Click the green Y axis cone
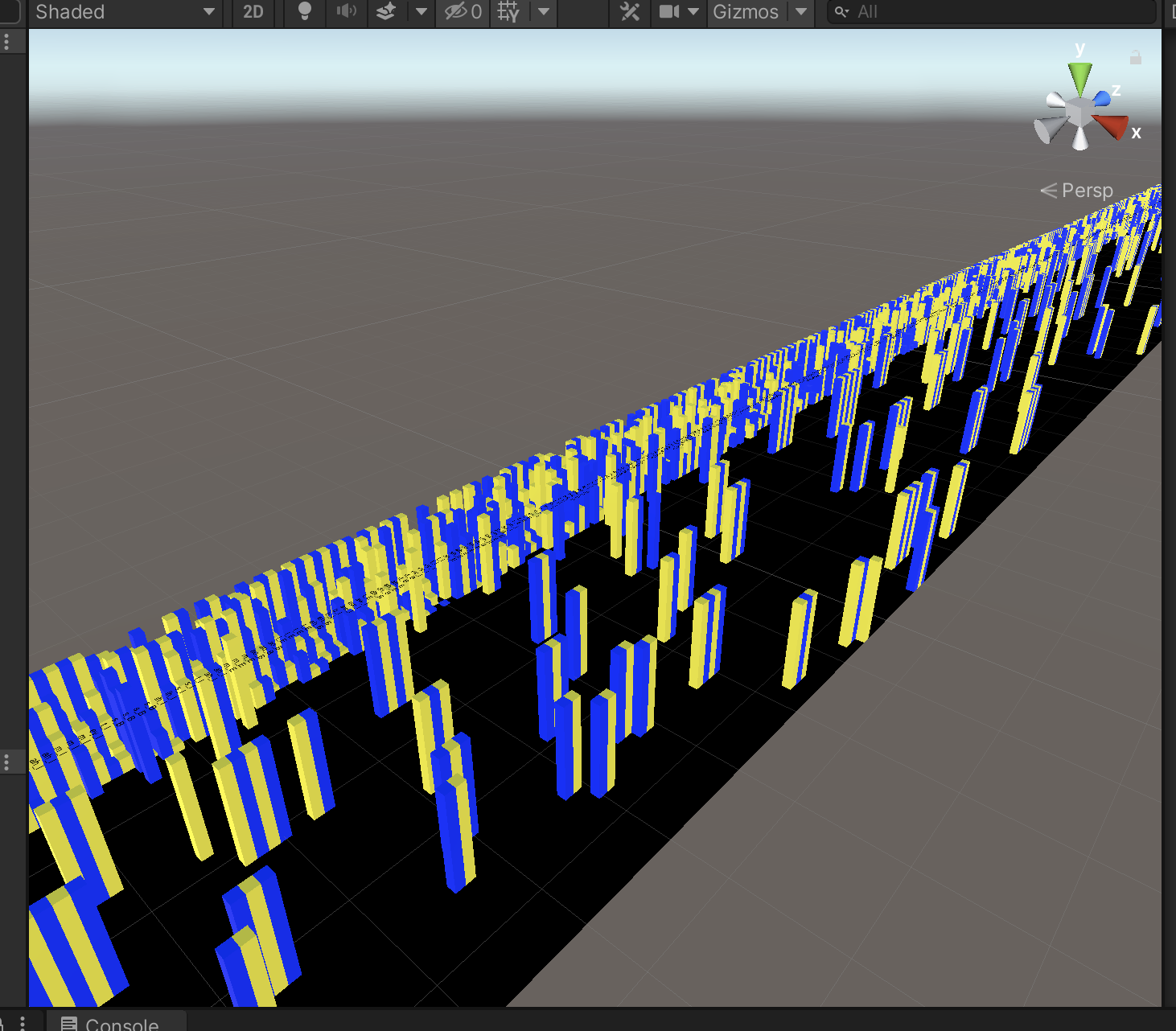The image size is (1176, 1031). pyautogui.click(x=1080, y=78)
